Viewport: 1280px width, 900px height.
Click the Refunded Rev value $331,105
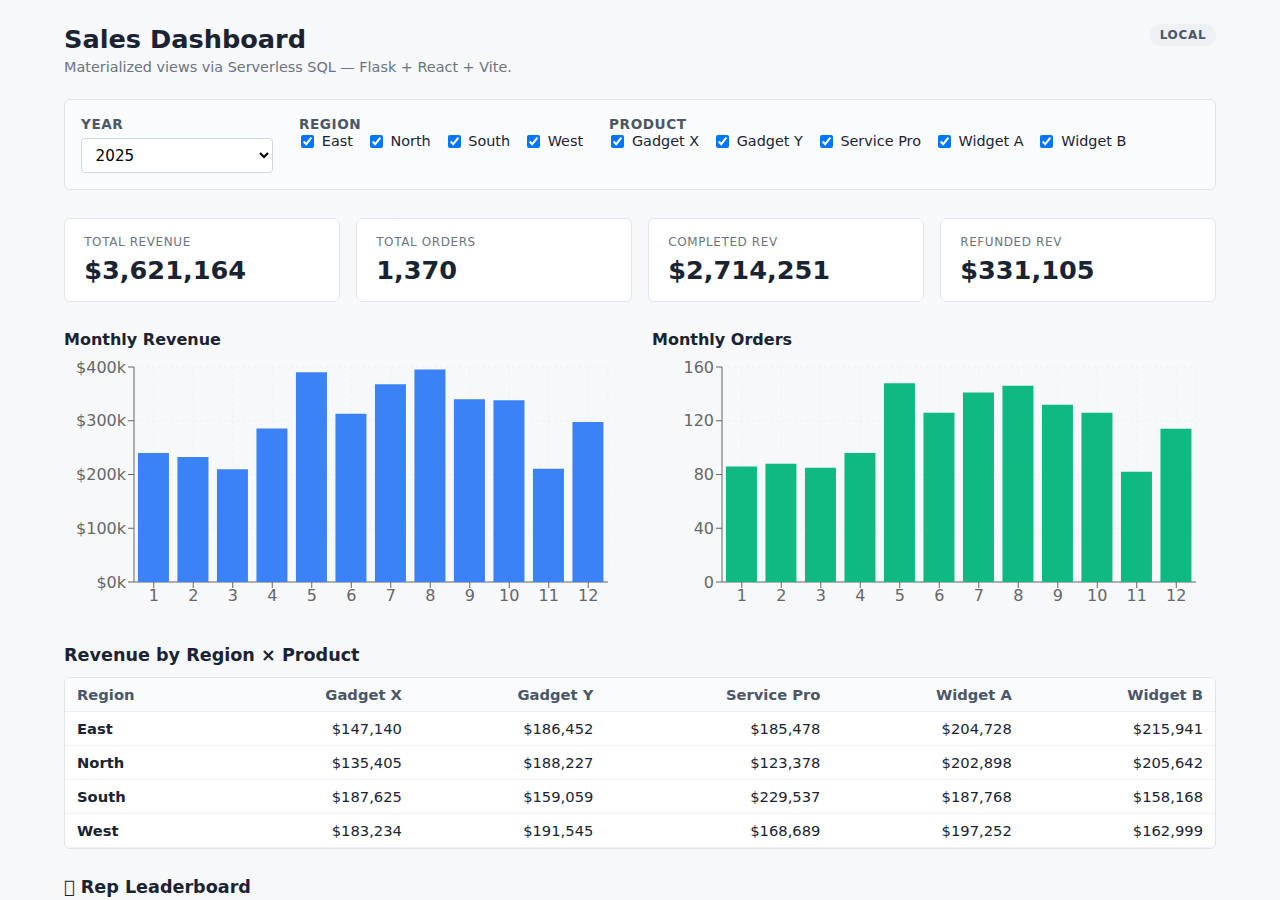point(1027,271)
